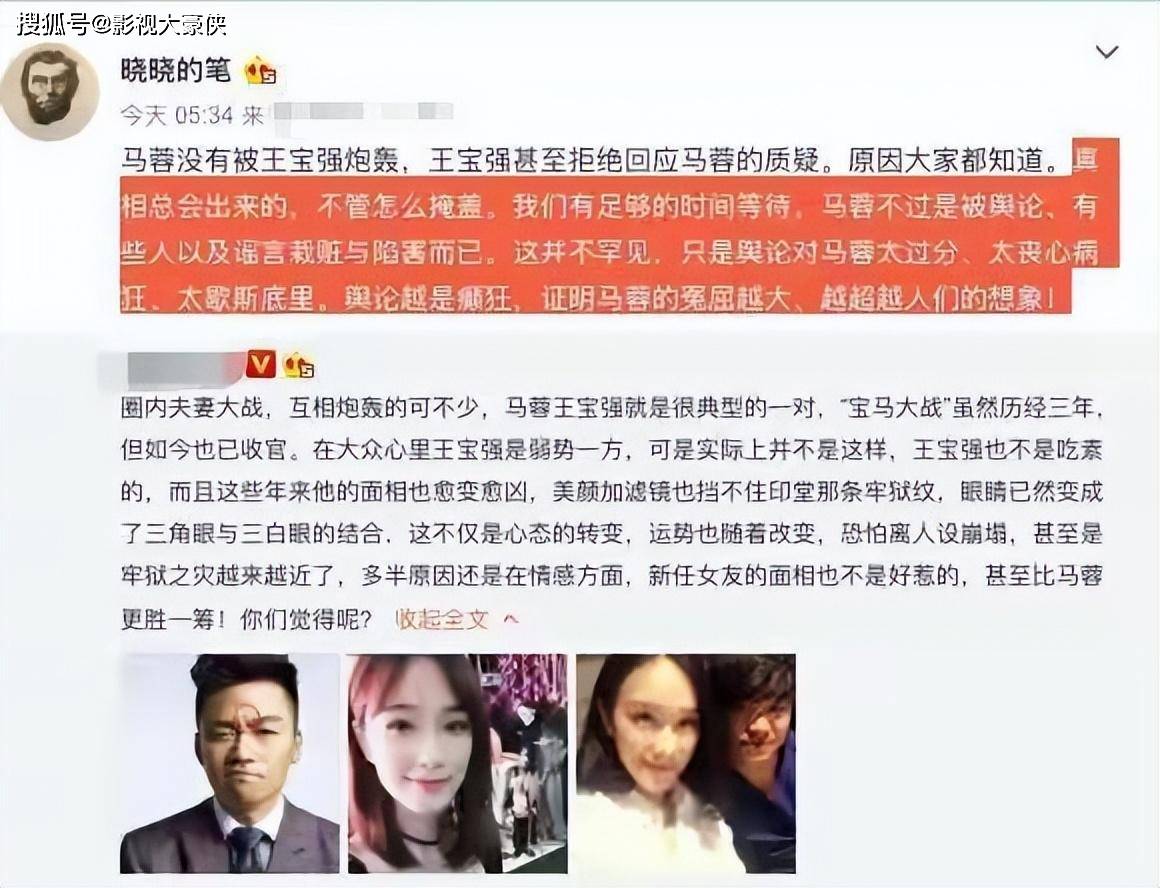Open the thumbnail of man in gray suit
The image size is (1160, 888).
pos(229,763)
